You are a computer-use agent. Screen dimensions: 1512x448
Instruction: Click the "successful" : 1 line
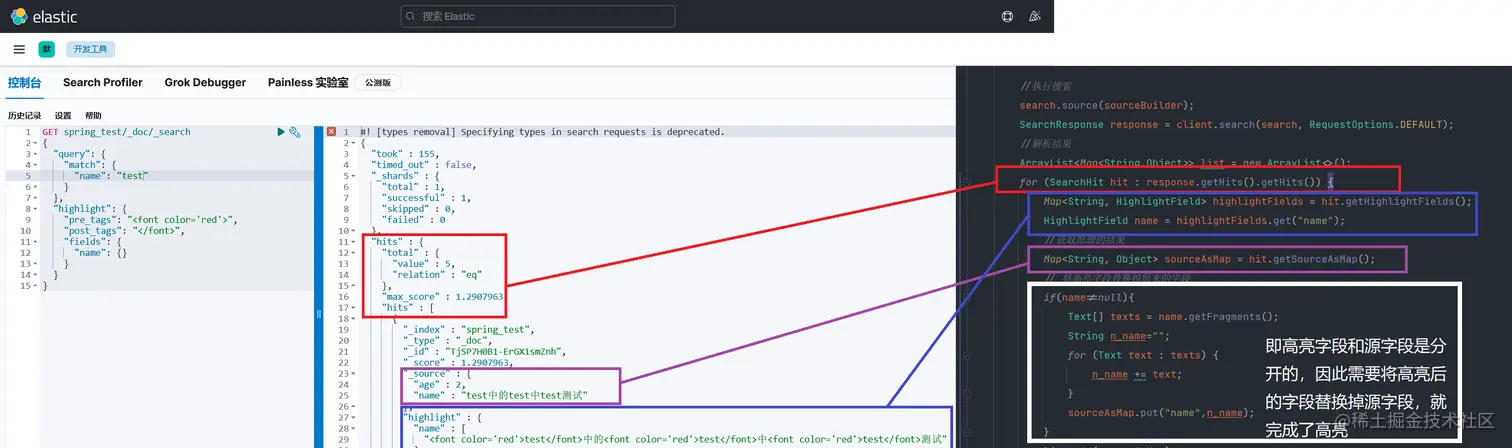pos(428,198)
